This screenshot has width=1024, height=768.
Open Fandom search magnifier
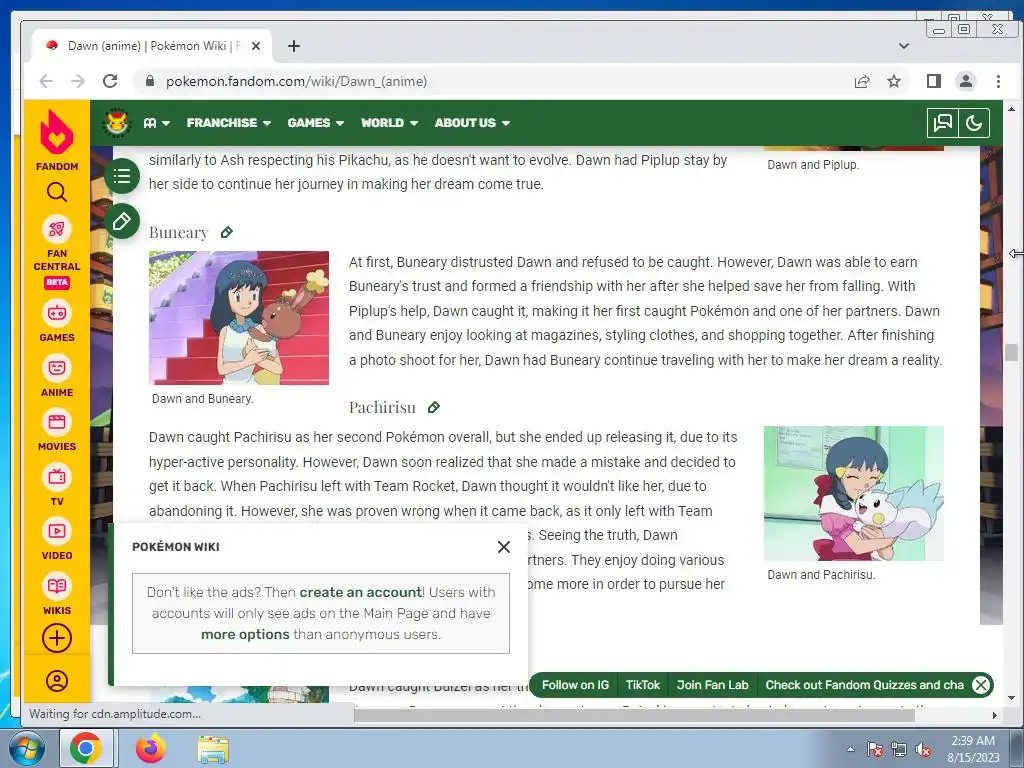(x=57, y=192)
